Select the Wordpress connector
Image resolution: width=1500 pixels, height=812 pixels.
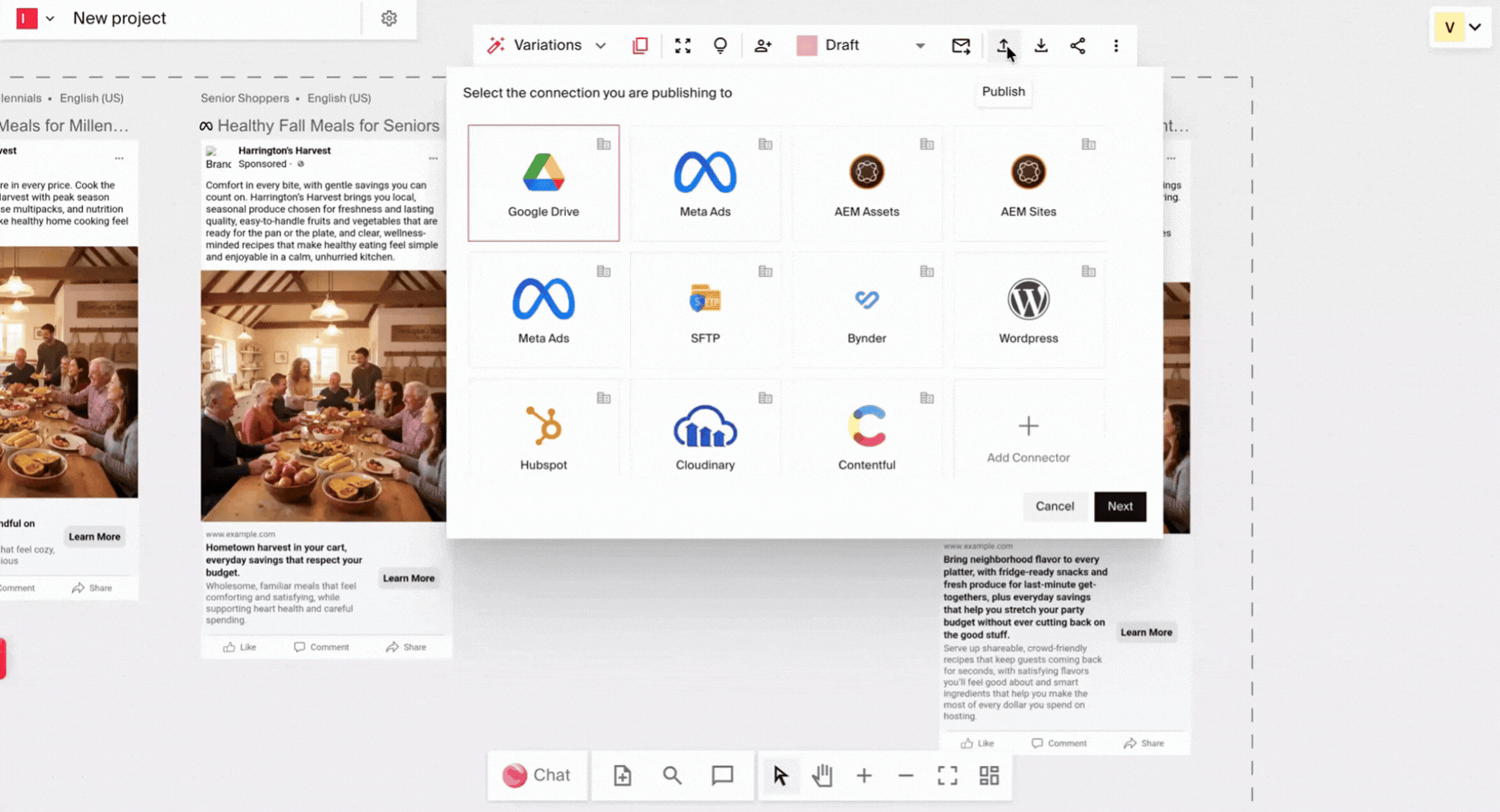(x=1028, y=310)
